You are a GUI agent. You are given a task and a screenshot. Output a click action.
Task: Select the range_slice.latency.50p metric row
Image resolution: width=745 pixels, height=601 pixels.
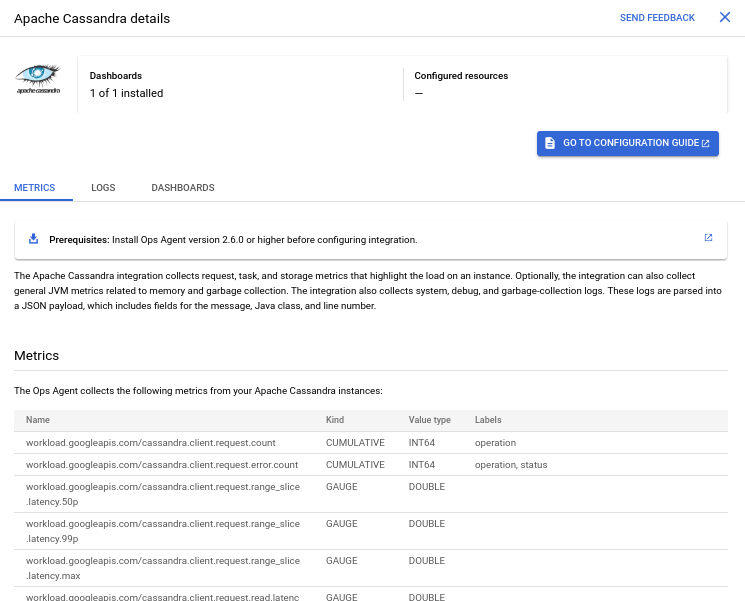(162, 494)
